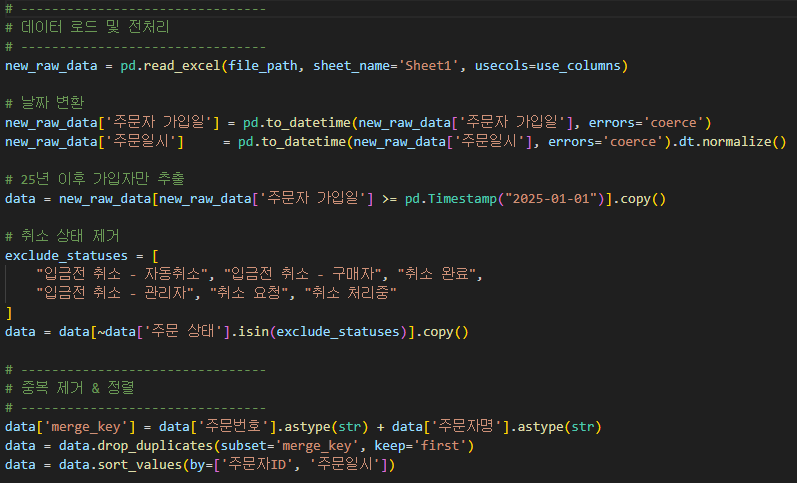Click the Timestamp class name
Viewport: 797px width, 483px height.
pos(463,199)
